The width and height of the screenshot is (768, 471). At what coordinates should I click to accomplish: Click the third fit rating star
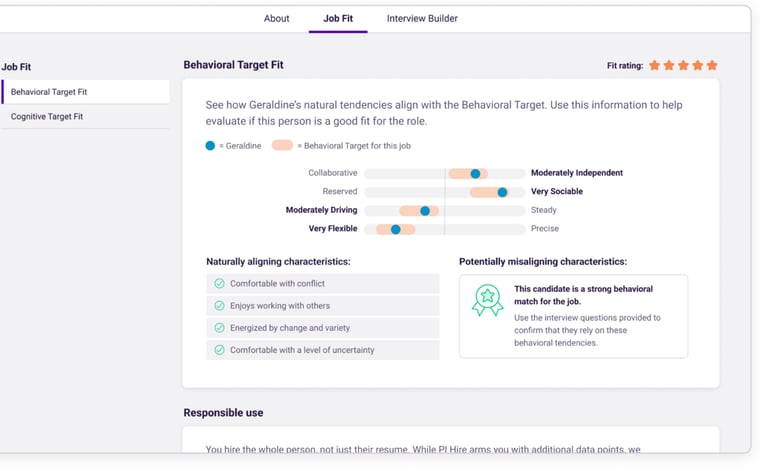pyautogui.click(x=684, y=65)
